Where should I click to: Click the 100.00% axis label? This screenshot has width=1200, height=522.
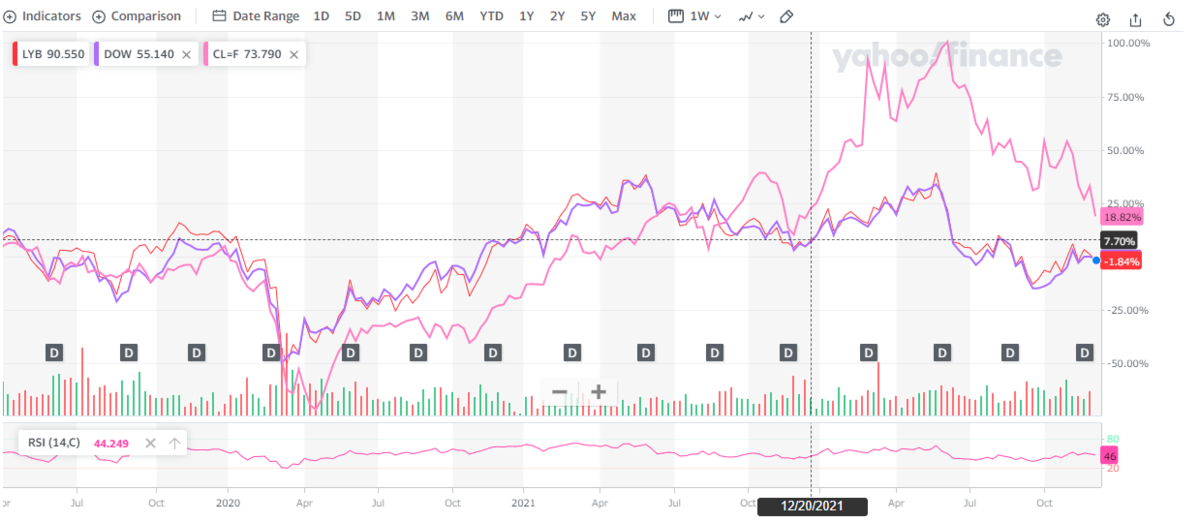click(1127, 44)
